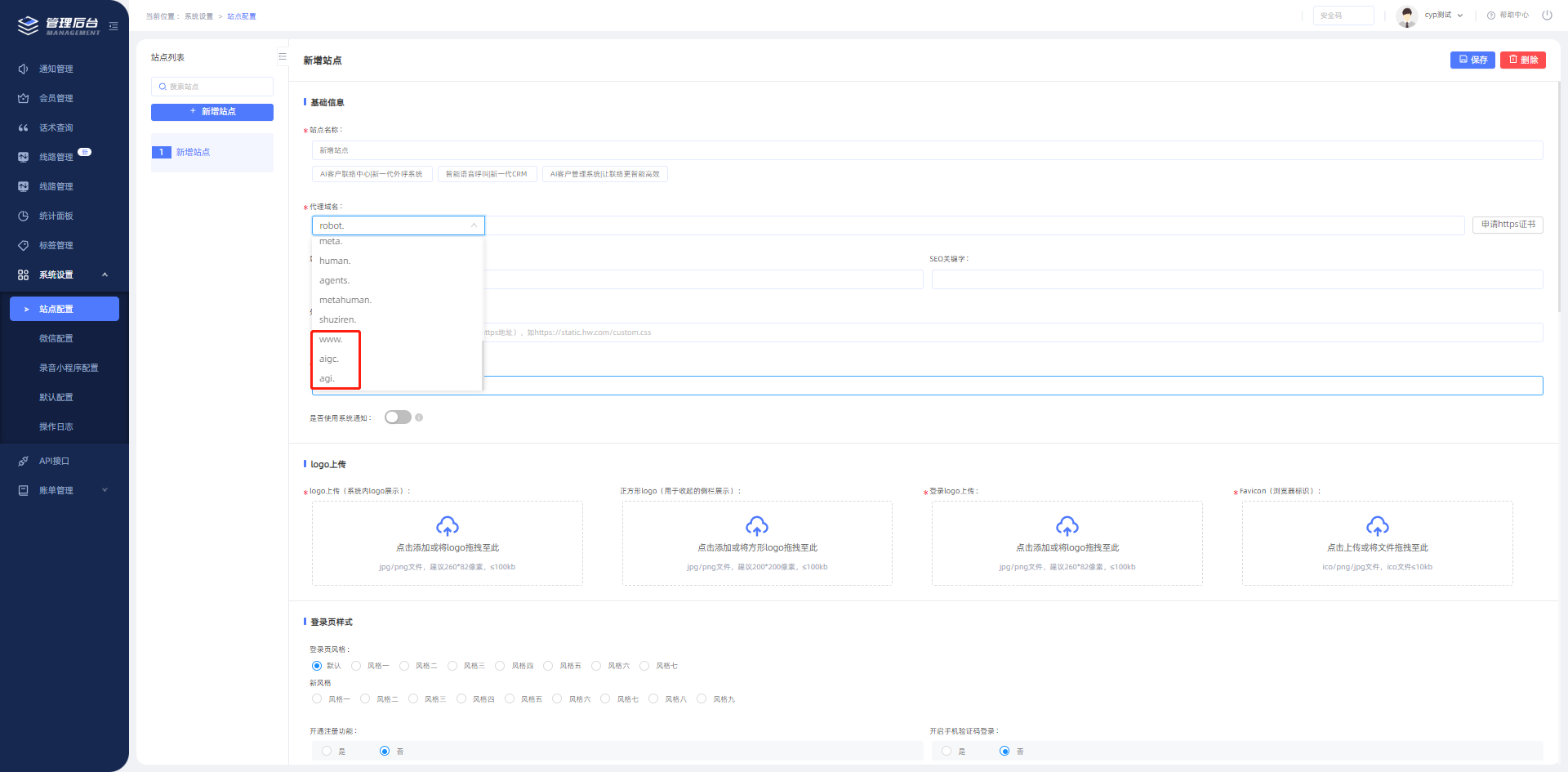Focus the 搜索站点 search field
1568x772 pixels.
click(x=212, y=87)
